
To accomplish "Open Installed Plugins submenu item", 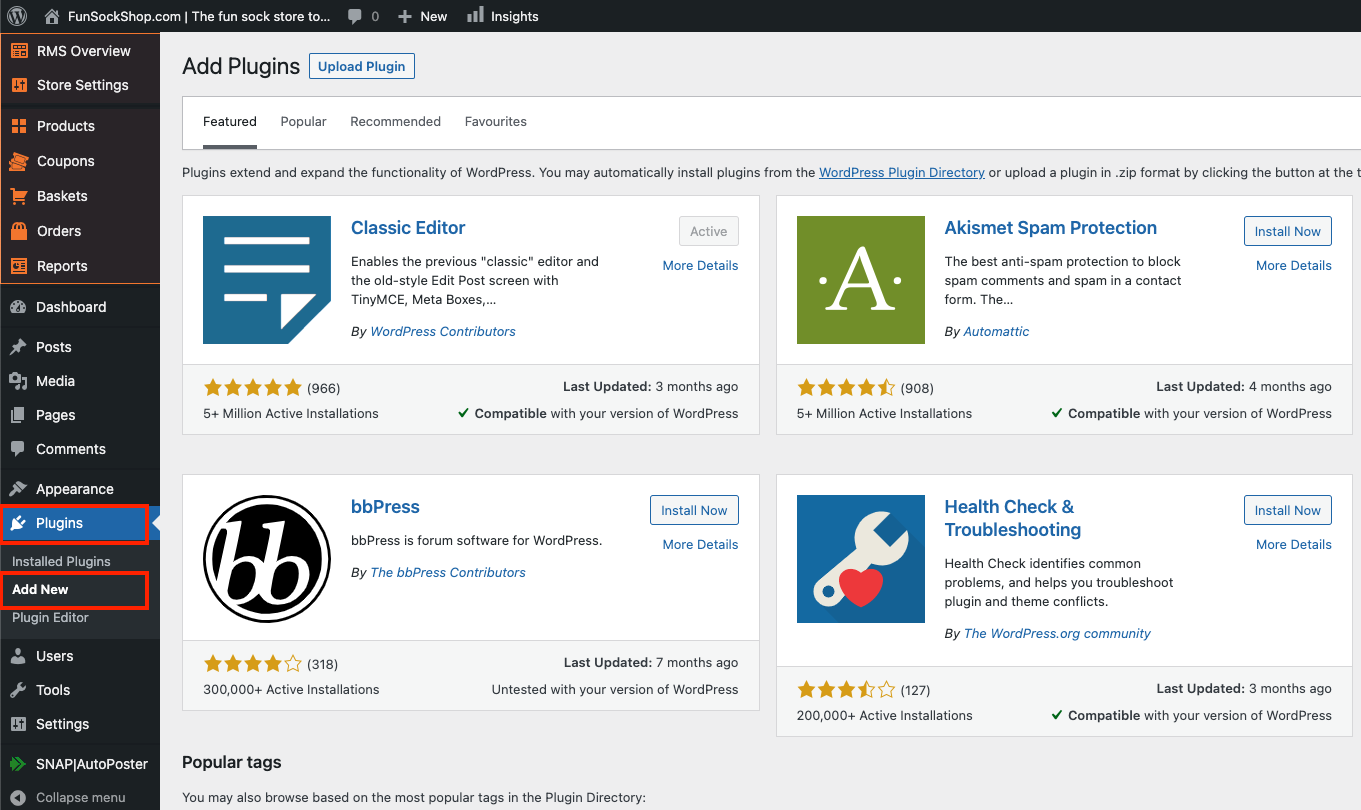I will click(61, 562).
